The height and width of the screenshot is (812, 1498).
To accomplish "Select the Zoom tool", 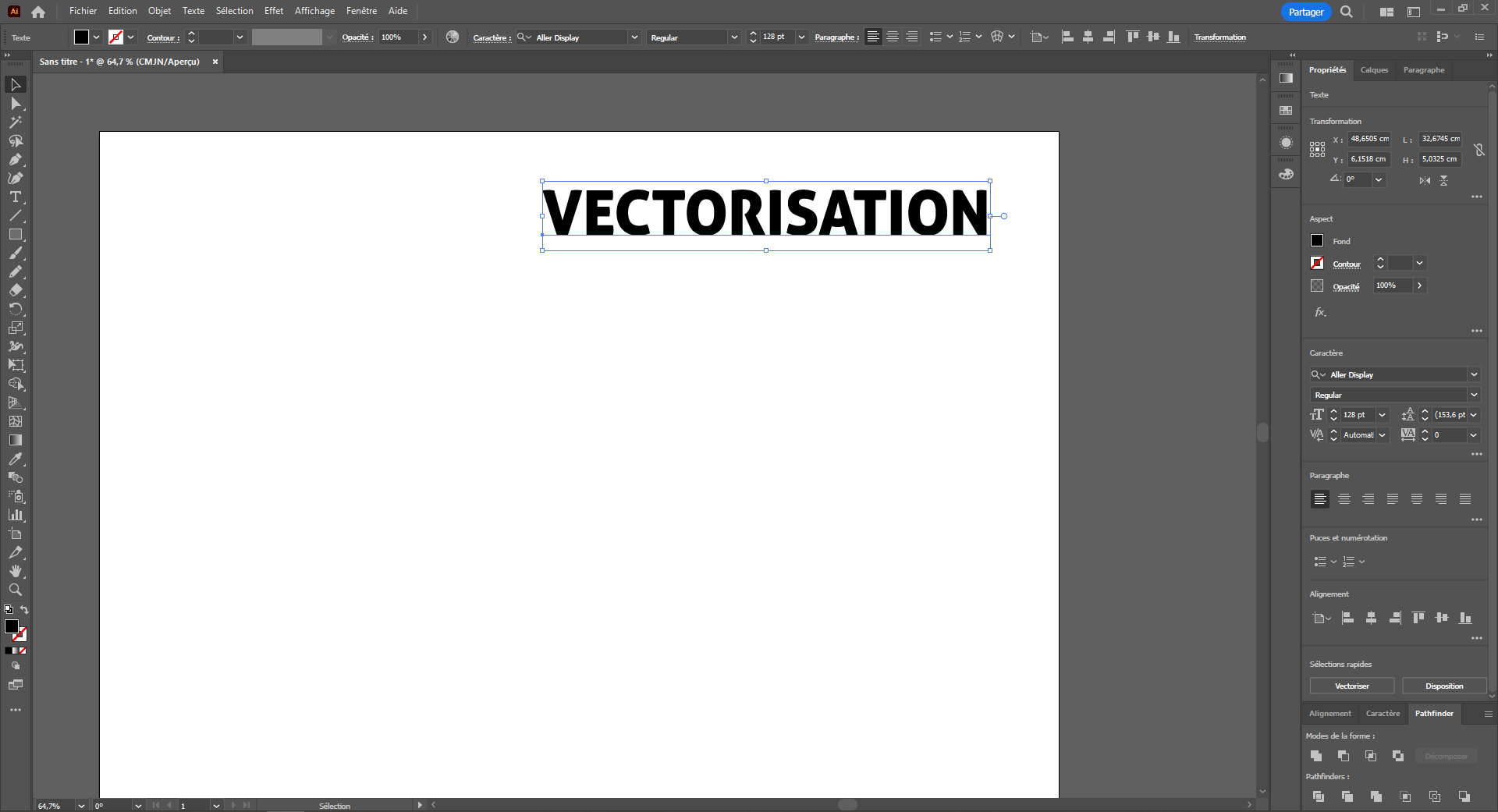I will (x=16, y=590).
